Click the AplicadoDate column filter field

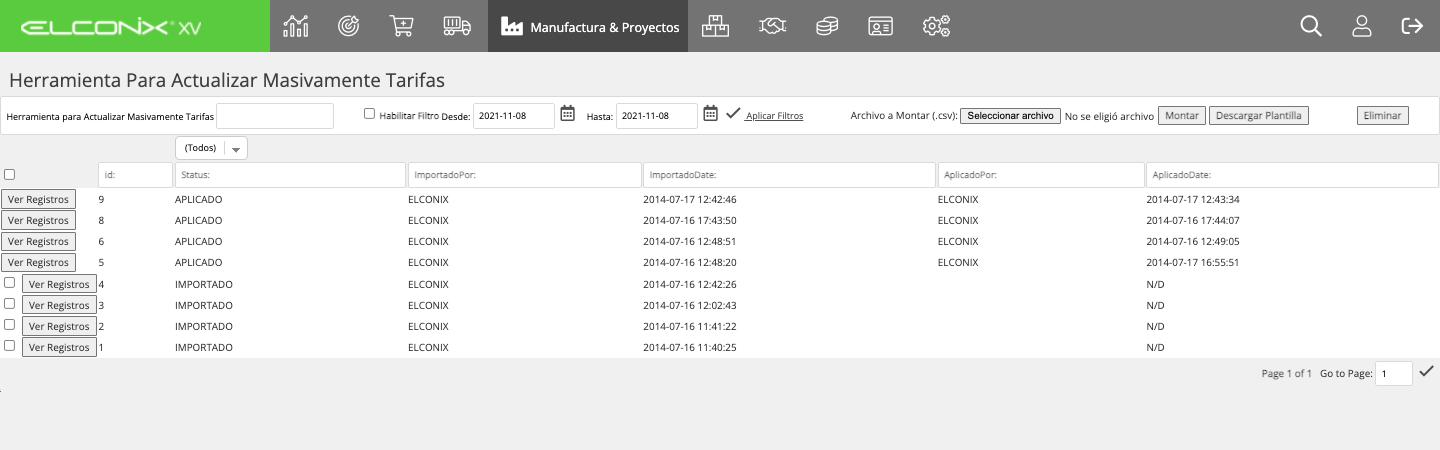pos(1292,175)
